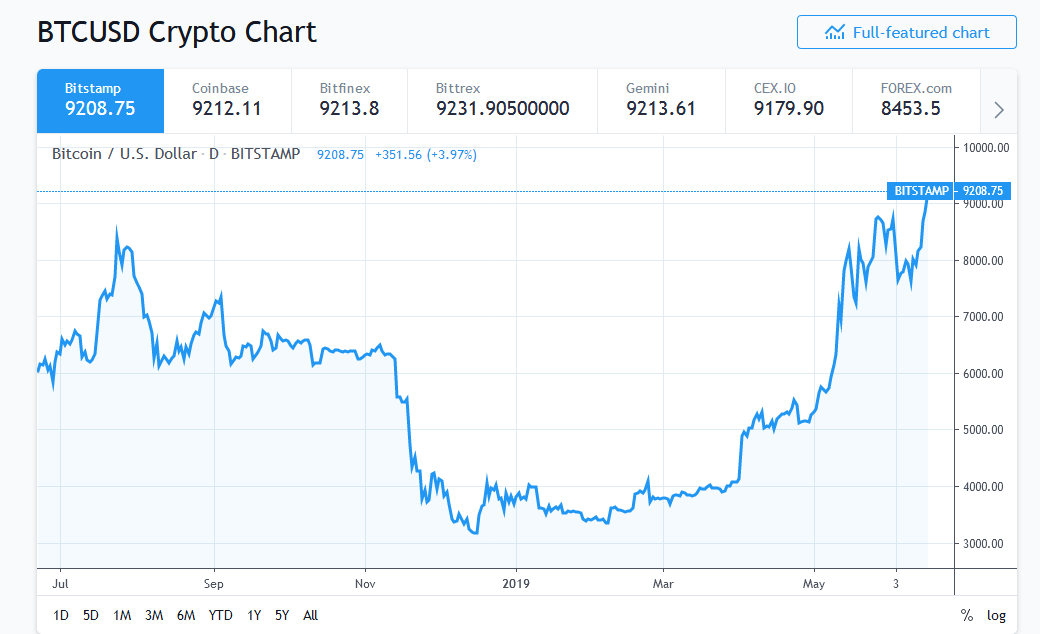Image resolution: width=1040 pixels, height=634 pixels.
Task: Set range to YTD
Action: point(220,615)
